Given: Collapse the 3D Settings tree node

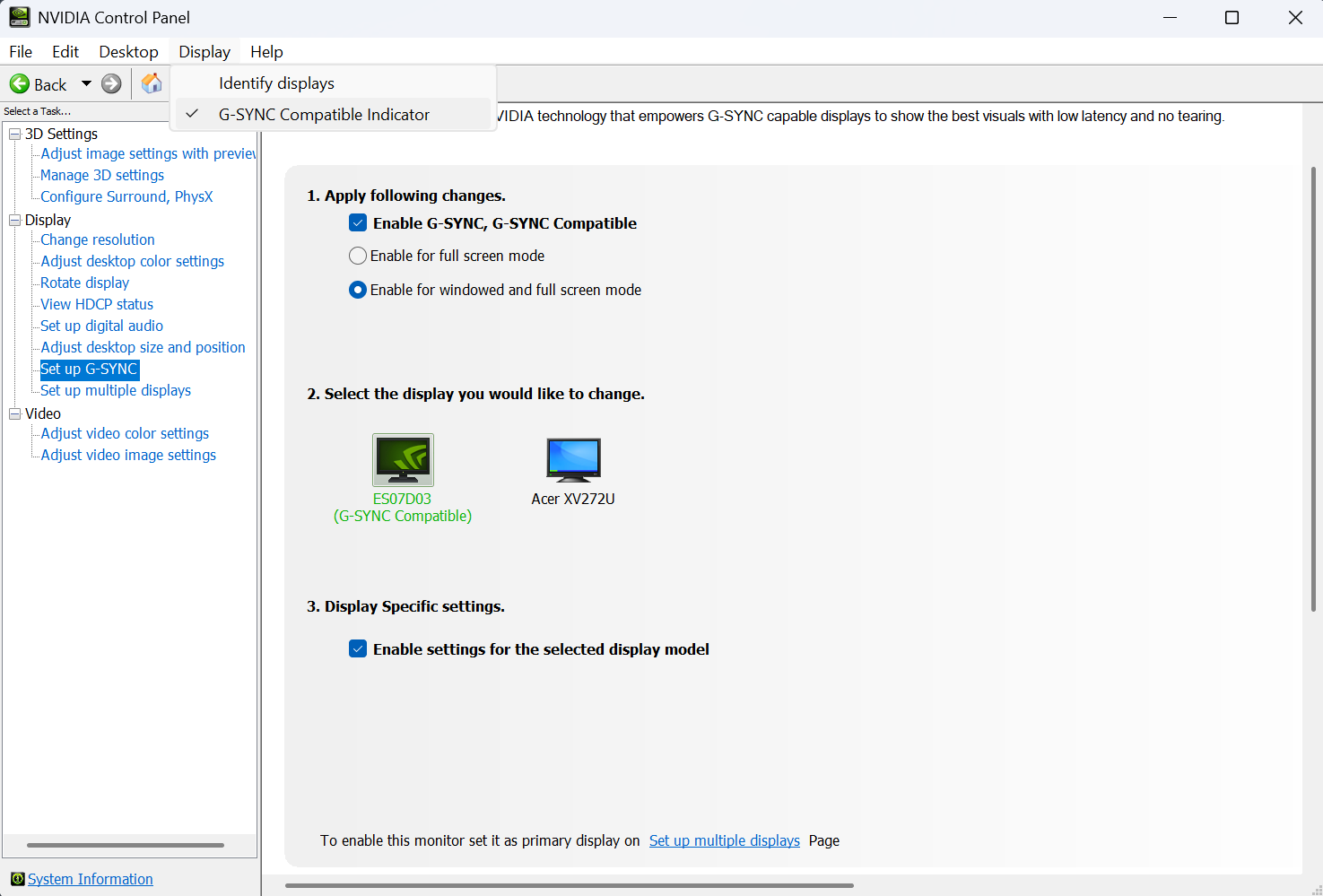Looking at the screenshot, I should (x=14, y=134).
